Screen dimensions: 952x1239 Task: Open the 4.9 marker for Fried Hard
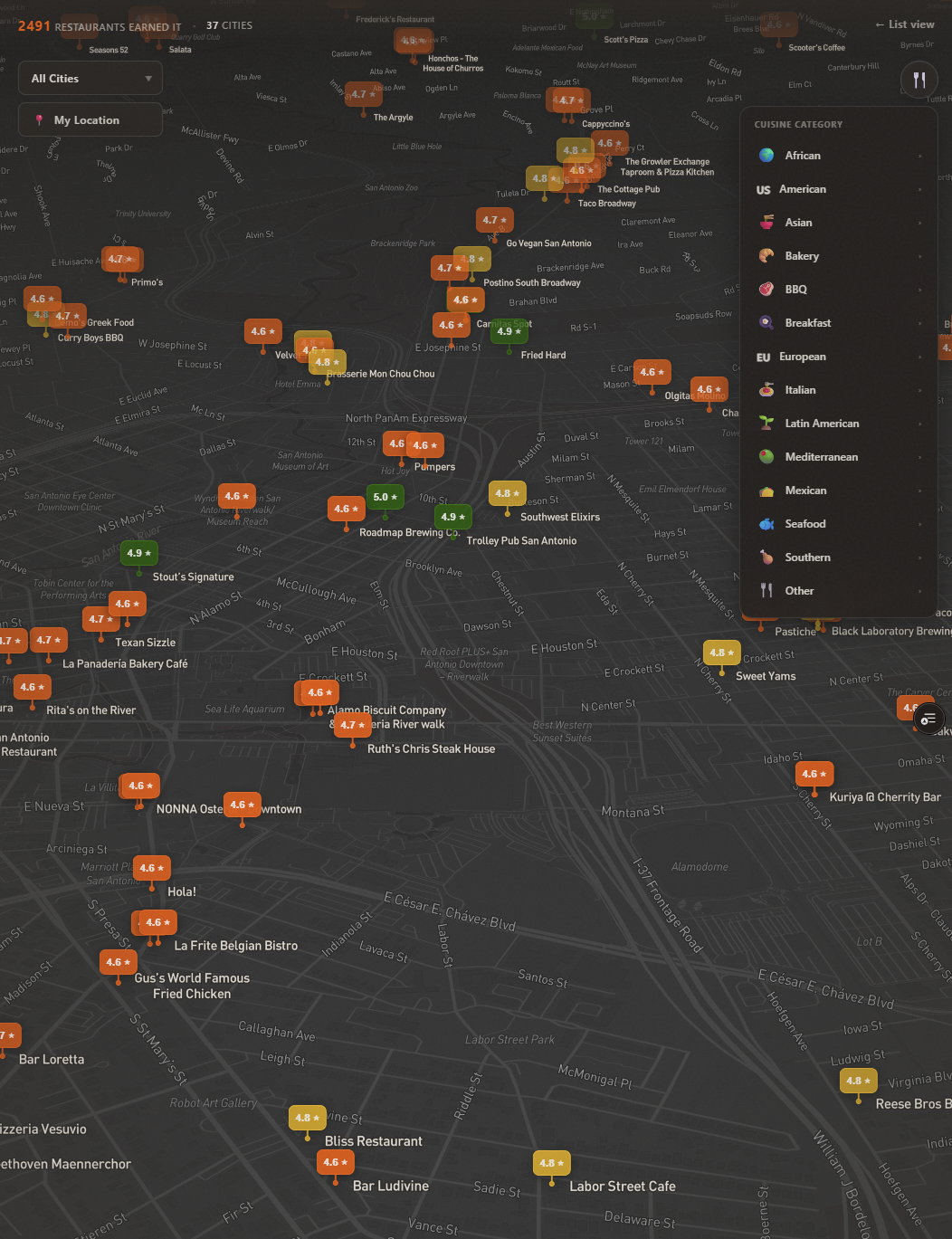click(x=509, y=331)
